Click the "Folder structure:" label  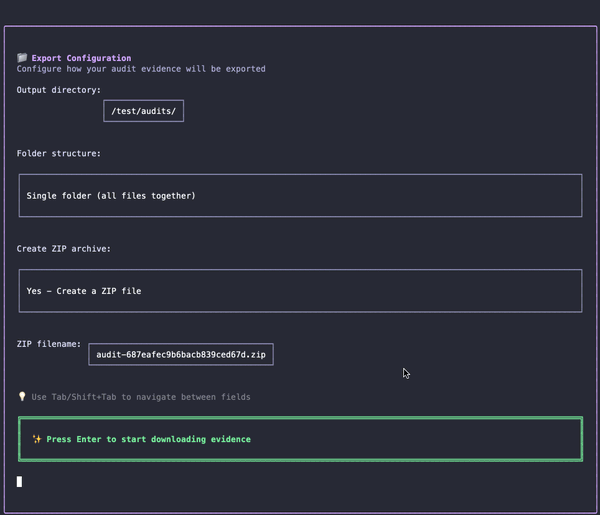click(x=59, y=153)
